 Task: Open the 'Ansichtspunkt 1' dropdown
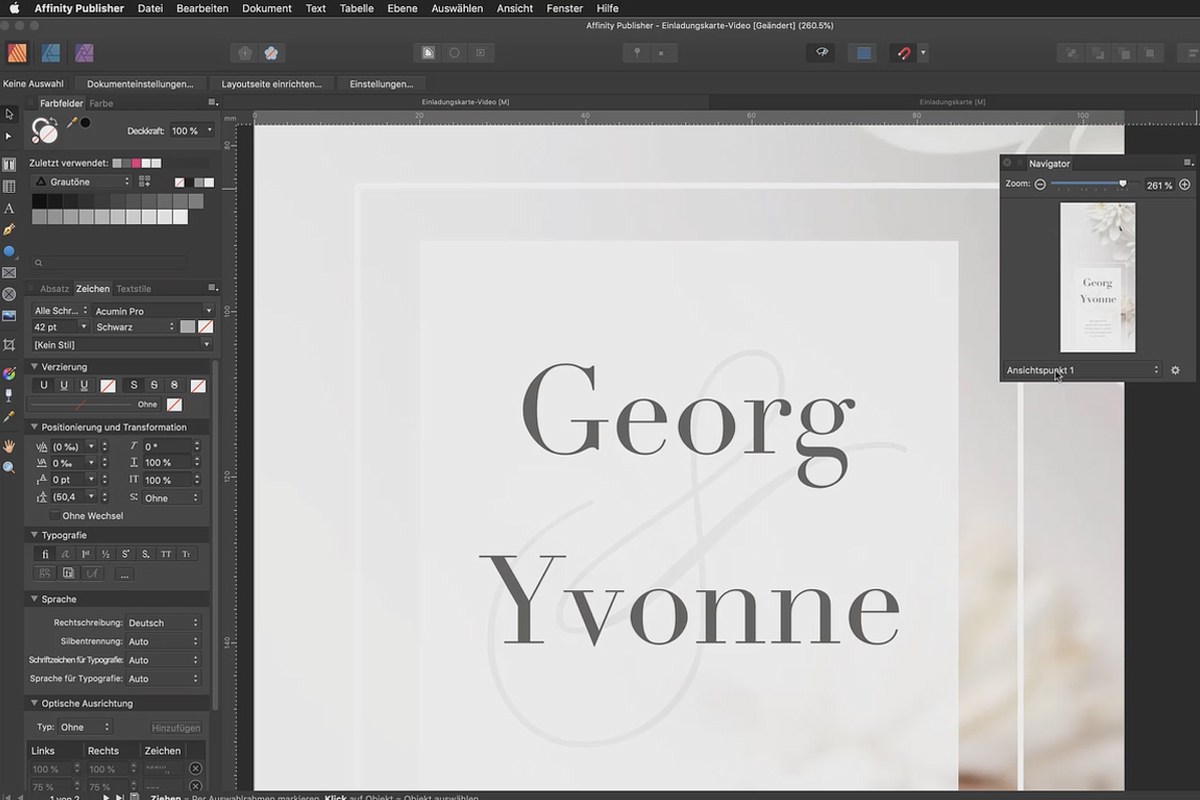[1082, 370]
